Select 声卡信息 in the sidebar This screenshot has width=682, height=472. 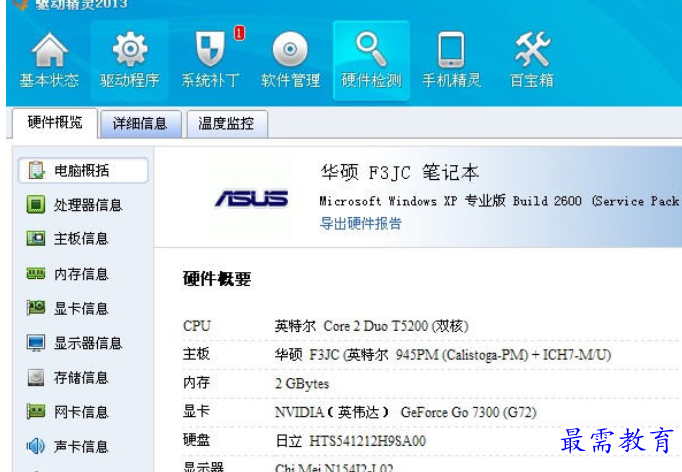81,447
